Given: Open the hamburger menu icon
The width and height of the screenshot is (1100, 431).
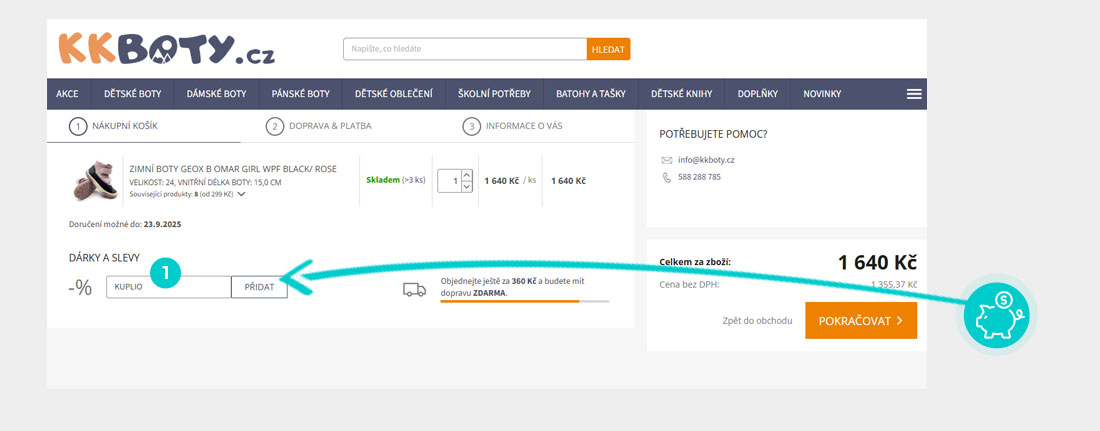Looking at the screenshot, I should click(x=913, y=94).
